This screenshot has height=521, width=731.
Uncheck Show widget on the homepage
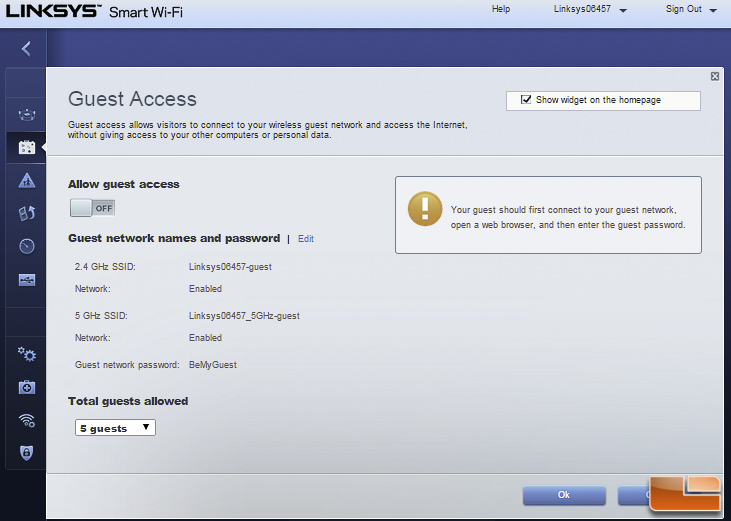pos(526,99)
